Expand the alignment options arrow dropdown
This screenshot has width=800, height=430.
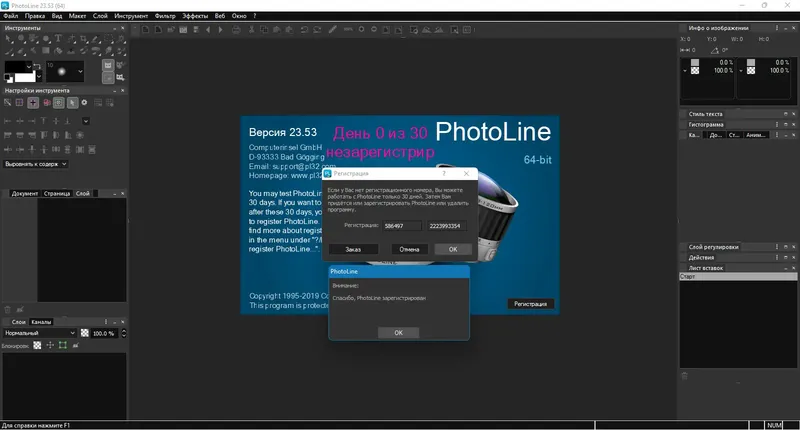(86, 121)
